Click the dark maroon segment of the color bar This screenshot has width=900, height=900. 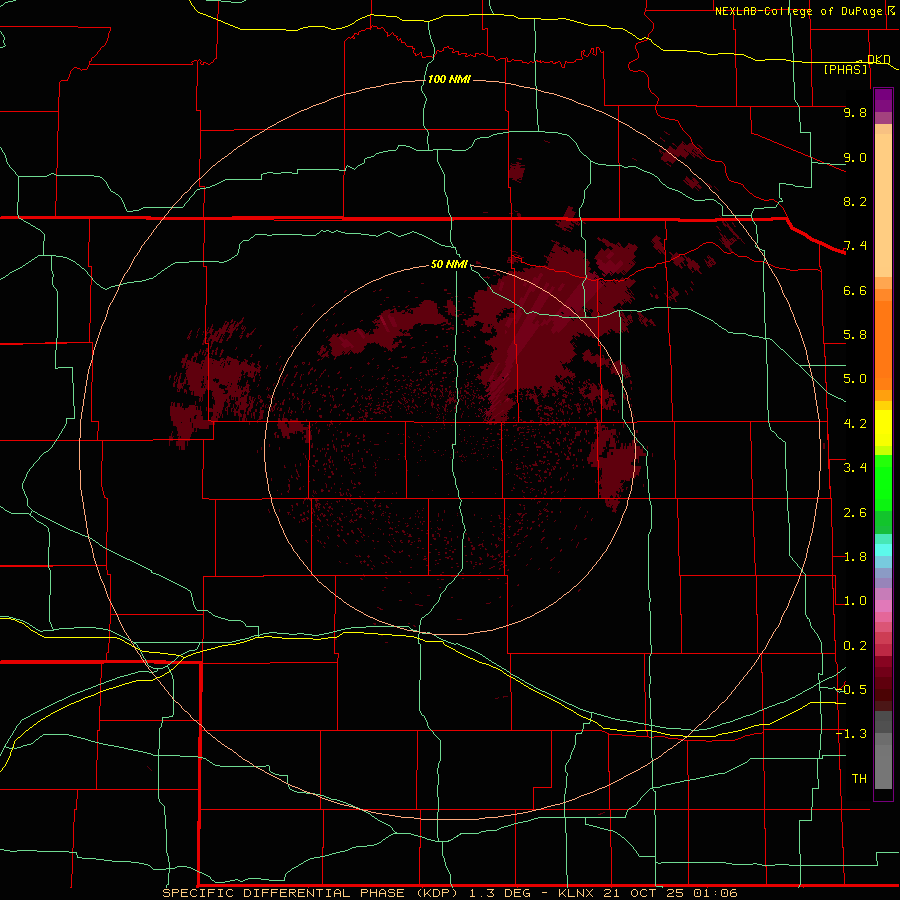click(x=883, y=695)
